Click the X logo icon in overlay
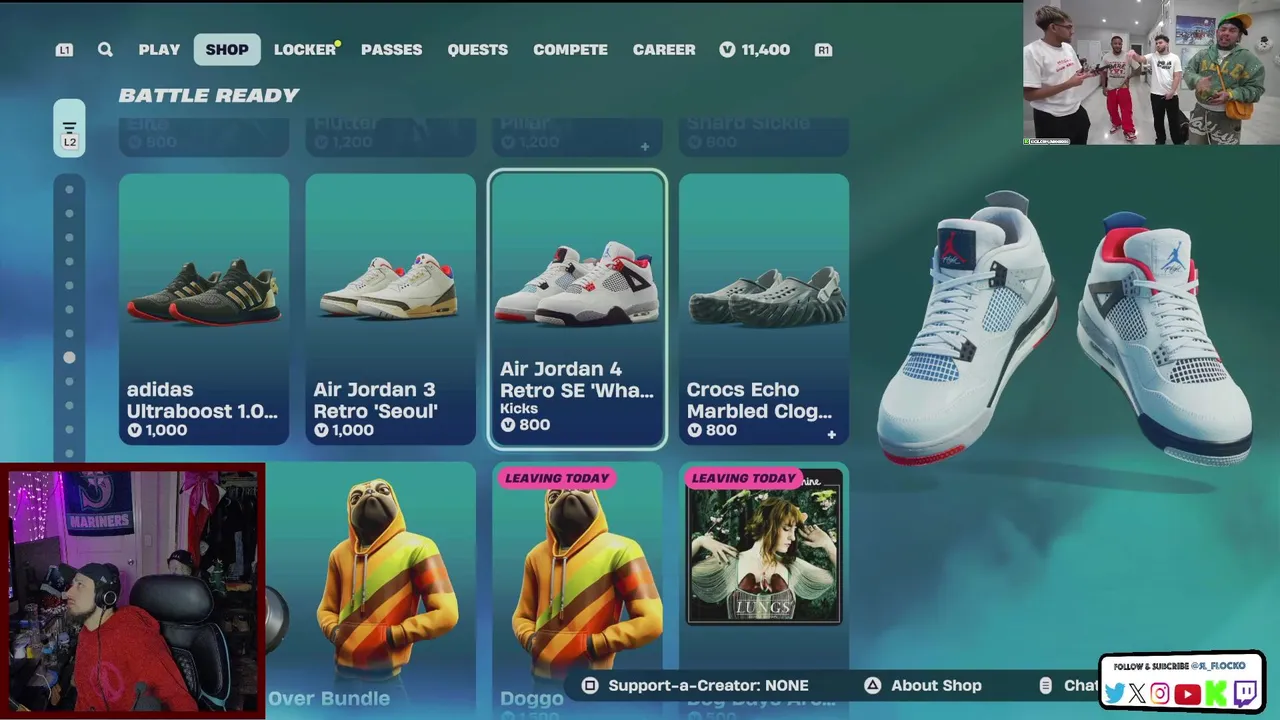The height and width of the screenshot is (720, 1280). (1137, 693)
